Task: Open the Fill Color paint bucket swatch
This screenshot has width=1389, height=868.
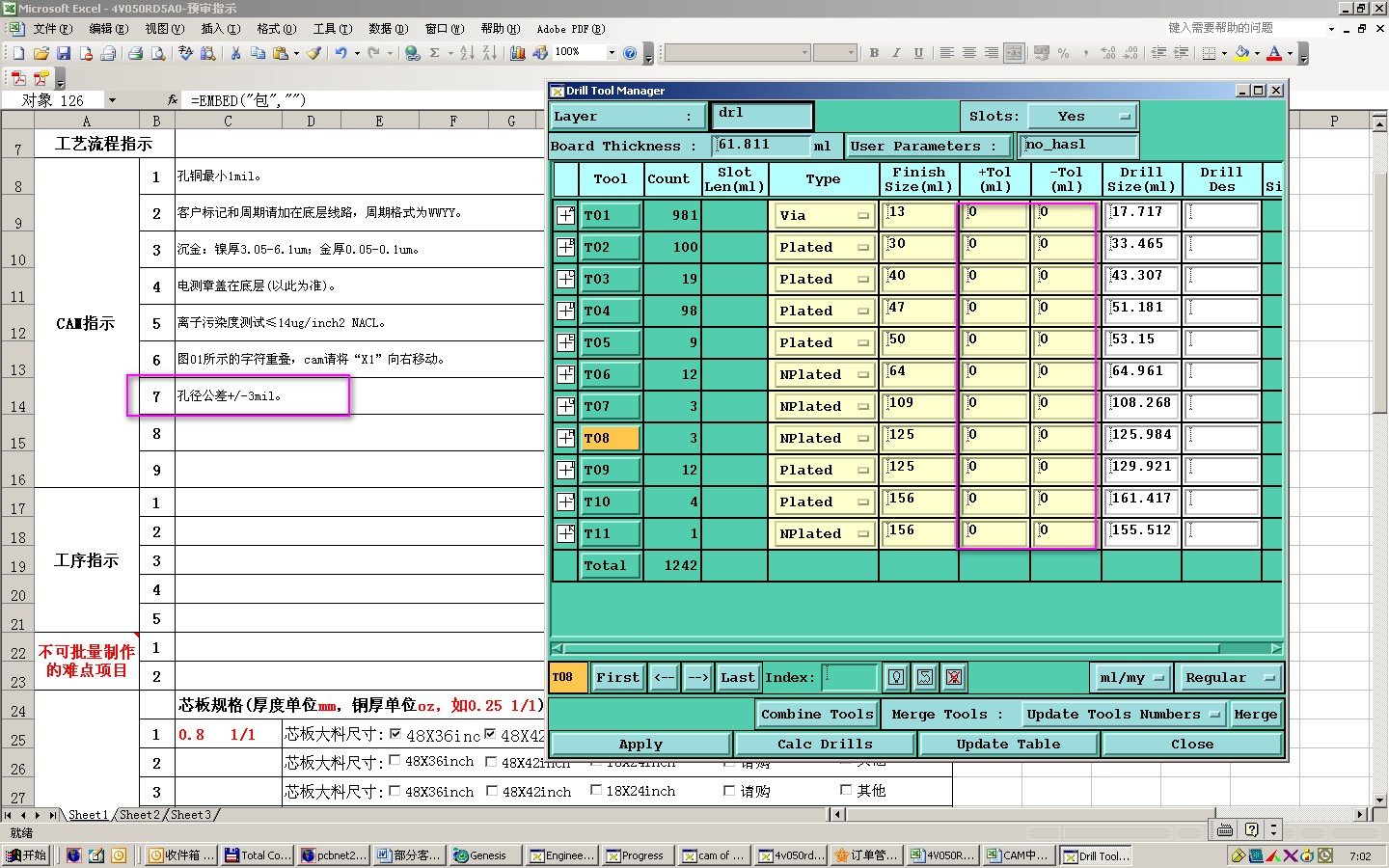Action: point(1241,53)
